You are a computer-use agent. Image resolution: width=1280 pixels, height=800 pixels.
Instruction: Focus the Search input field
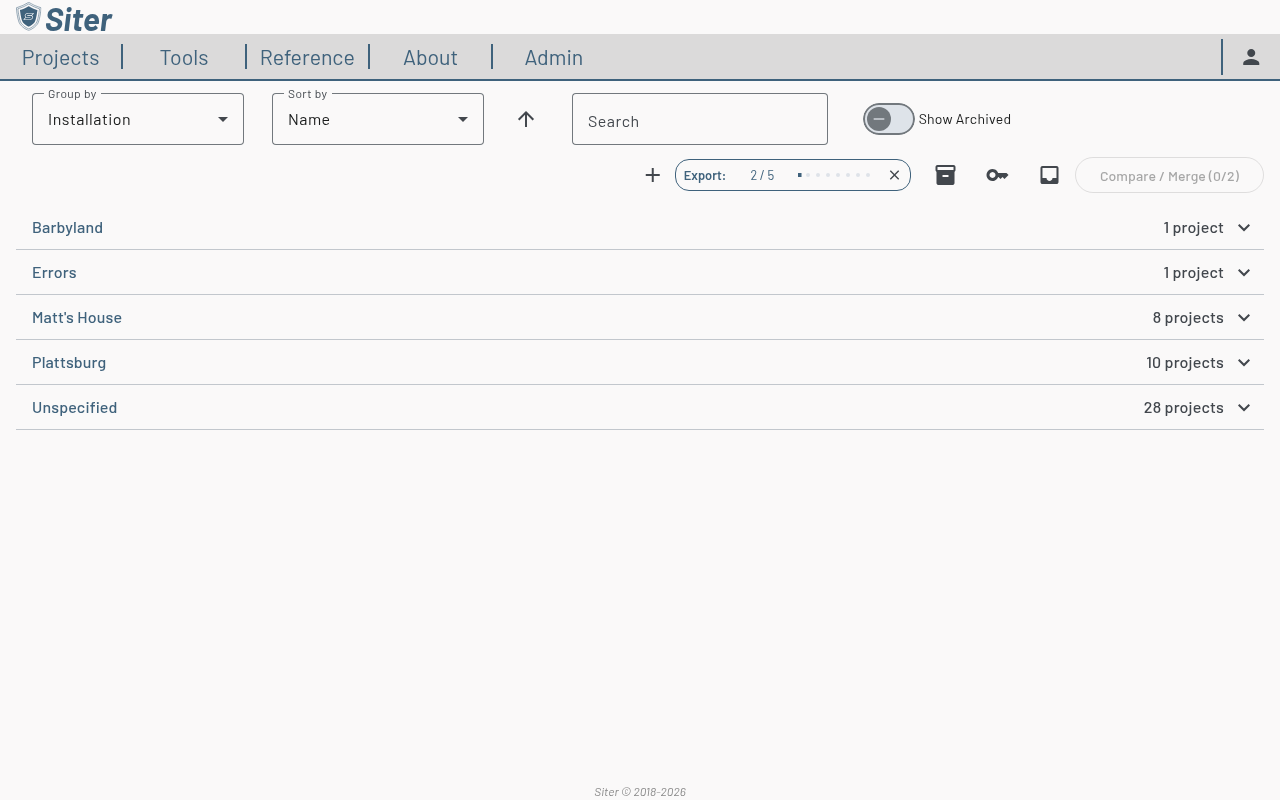(x=700, y=119)
